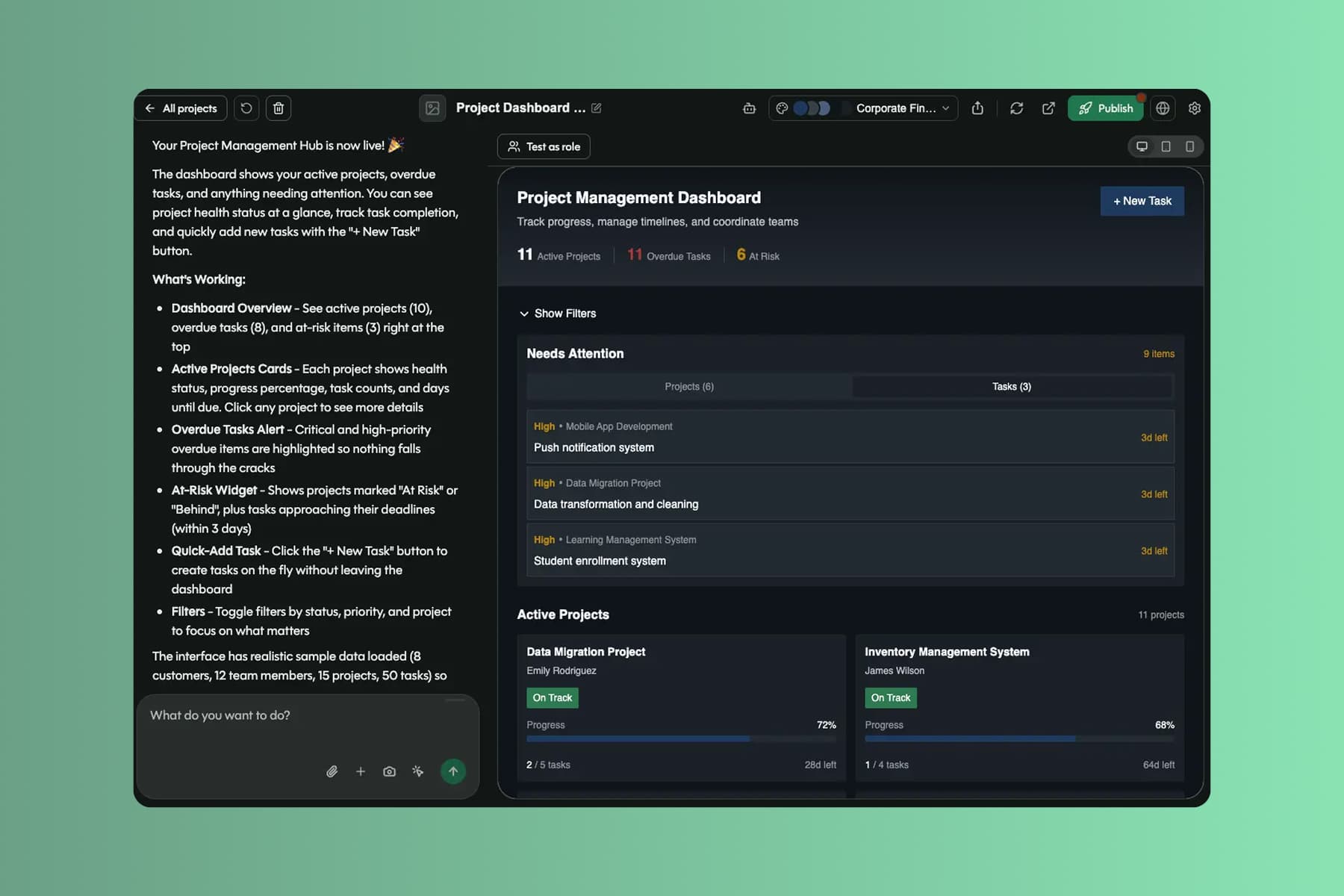Click the undo history icon
Image resolution: width=1344 pixels, height=896 pixels.
pyautogui.click(x=246, y=108)
